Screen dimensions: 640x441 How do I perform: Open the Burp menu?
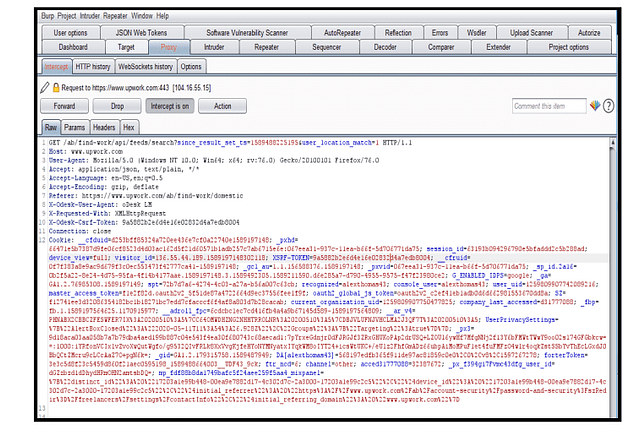(47, 16)
